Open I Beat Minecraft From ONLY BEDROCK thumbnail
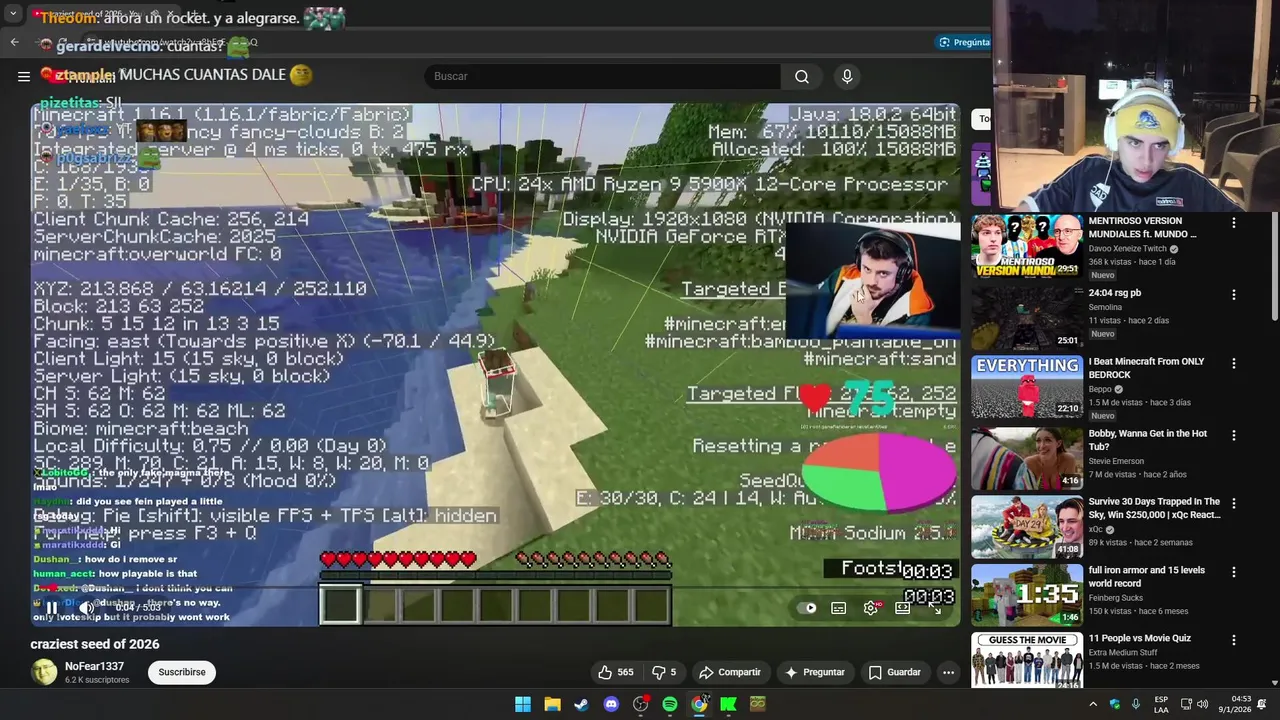The image size is (1280, 720). (1027, 387)
